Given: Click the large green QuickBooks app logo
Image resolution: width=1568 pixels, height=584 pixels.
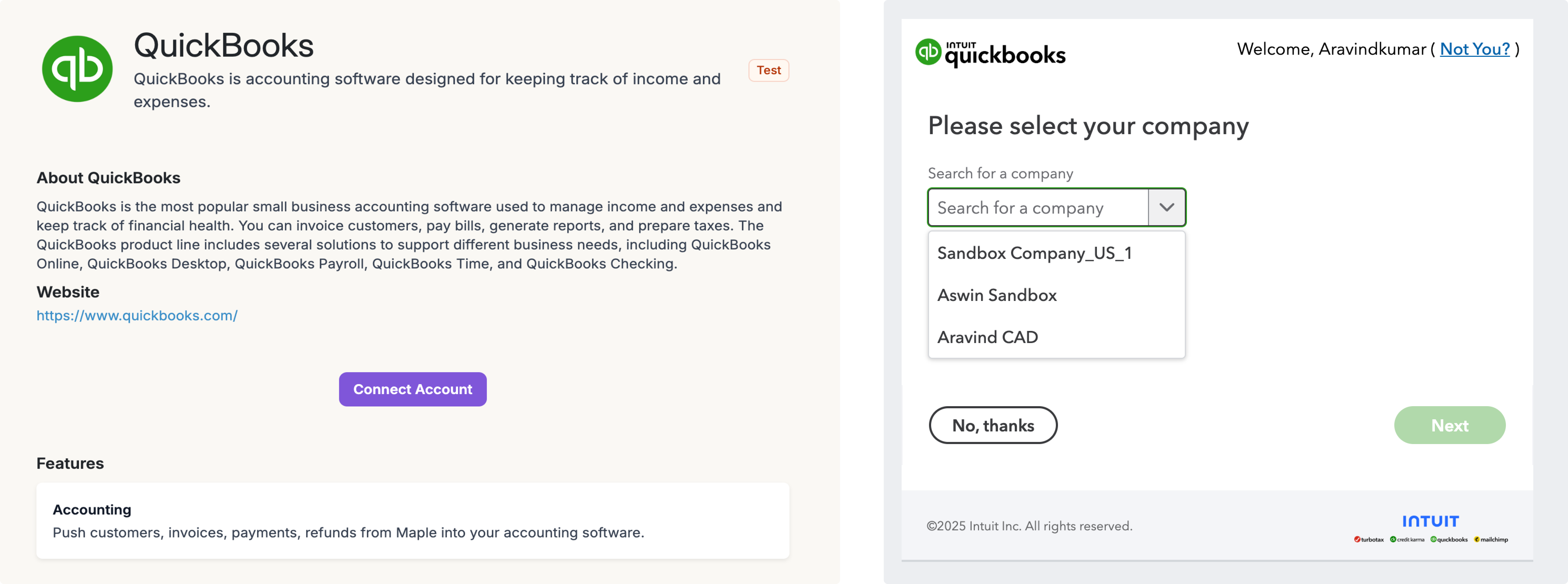Looking at the screenshot, I should (77, 69).
